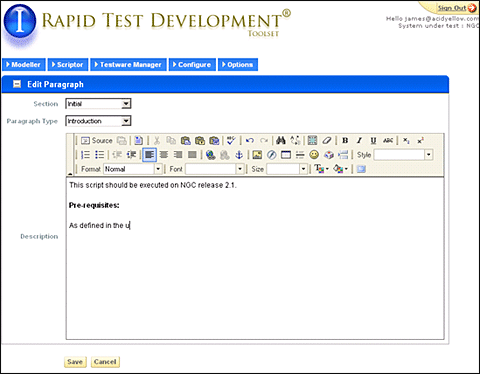Click the Bold formatting icon

tap(345, 141)
